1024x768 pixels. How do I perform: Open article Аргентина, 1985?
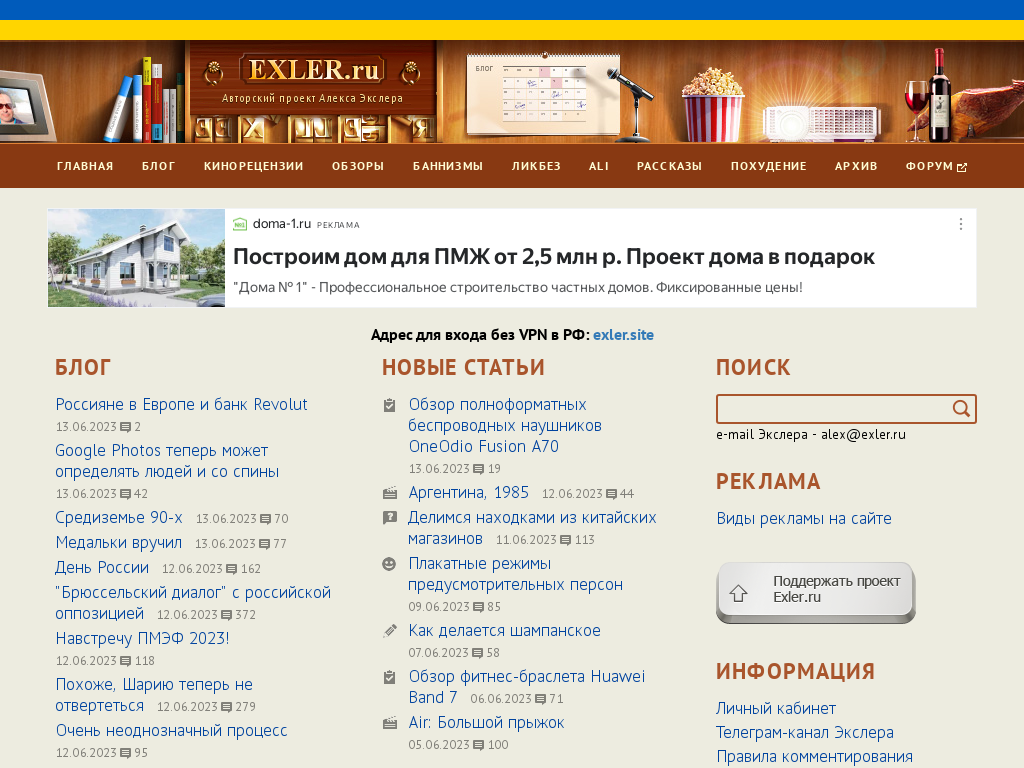coord(468,492)
